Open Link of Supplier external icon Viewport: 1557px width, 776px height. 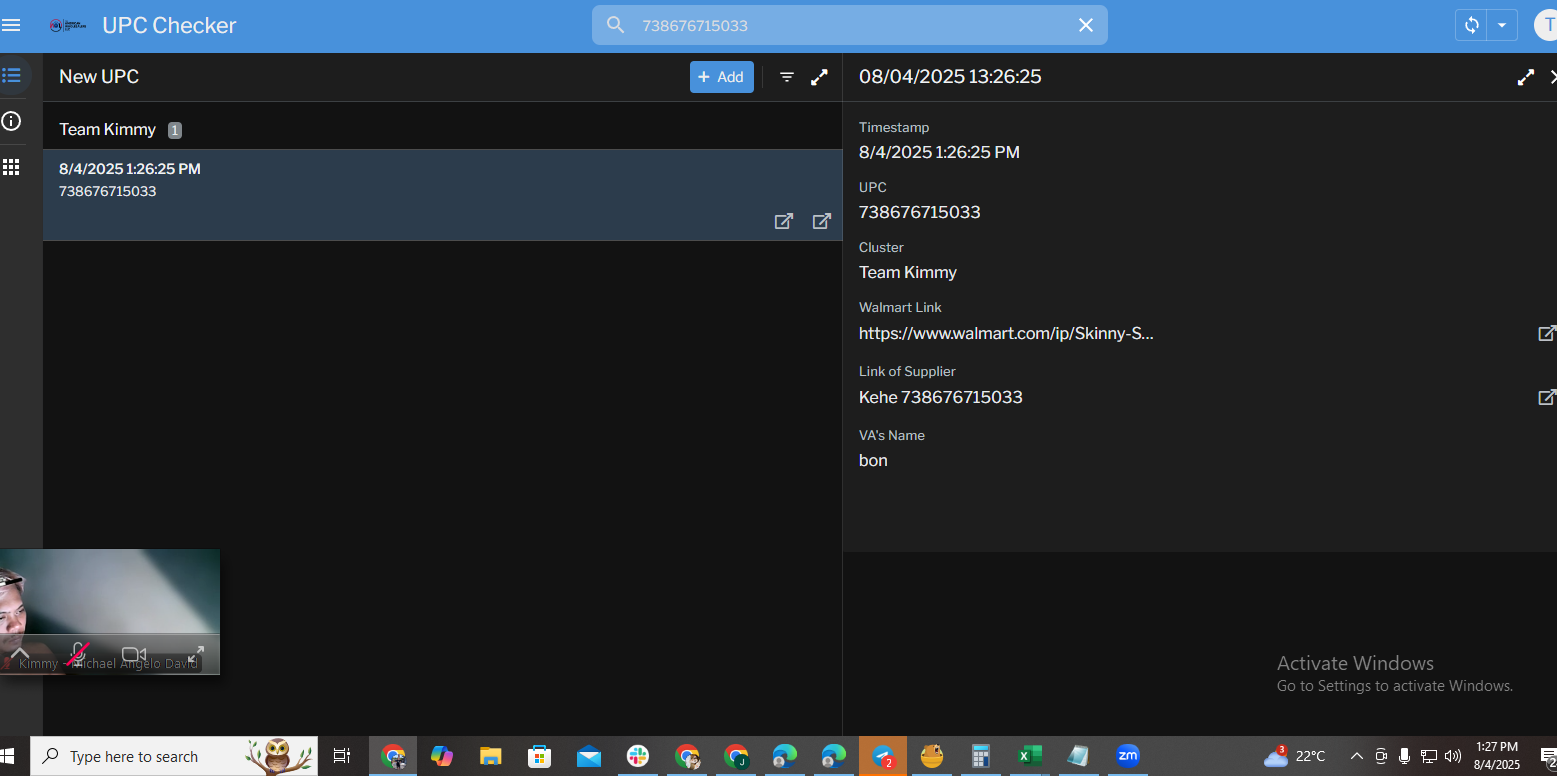click(x=1546, y=398)
